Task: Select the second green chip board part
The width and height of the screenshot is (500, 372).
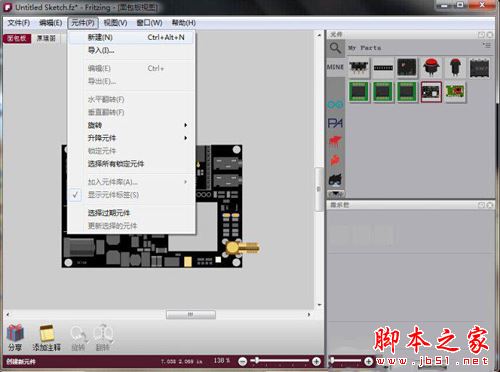Action: click(x=383, y=92)
